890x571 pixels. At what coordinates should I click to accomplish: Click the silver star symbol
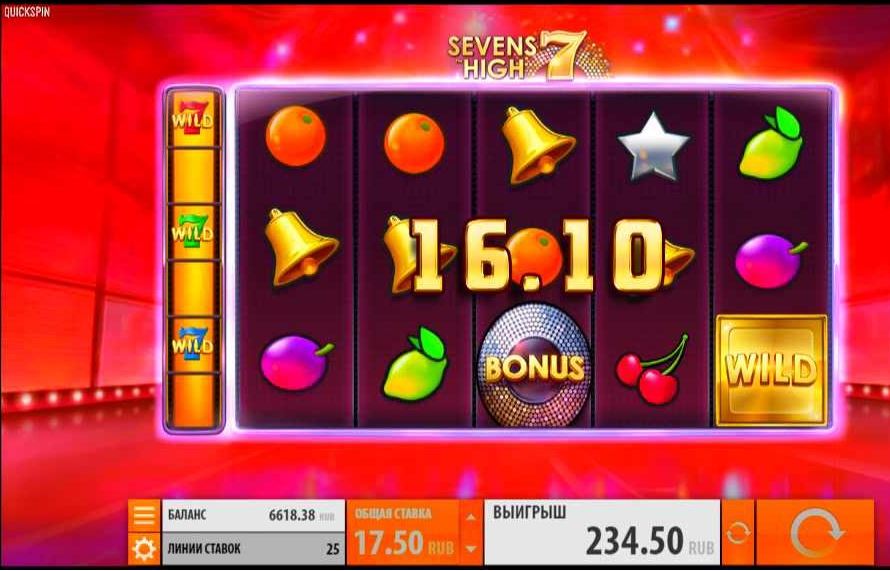[x=653, y=147]
